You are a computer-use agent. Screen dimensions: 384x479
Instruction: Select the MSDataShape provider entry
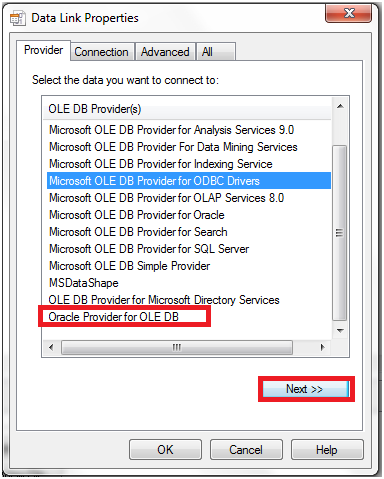(x=84, y=283)
